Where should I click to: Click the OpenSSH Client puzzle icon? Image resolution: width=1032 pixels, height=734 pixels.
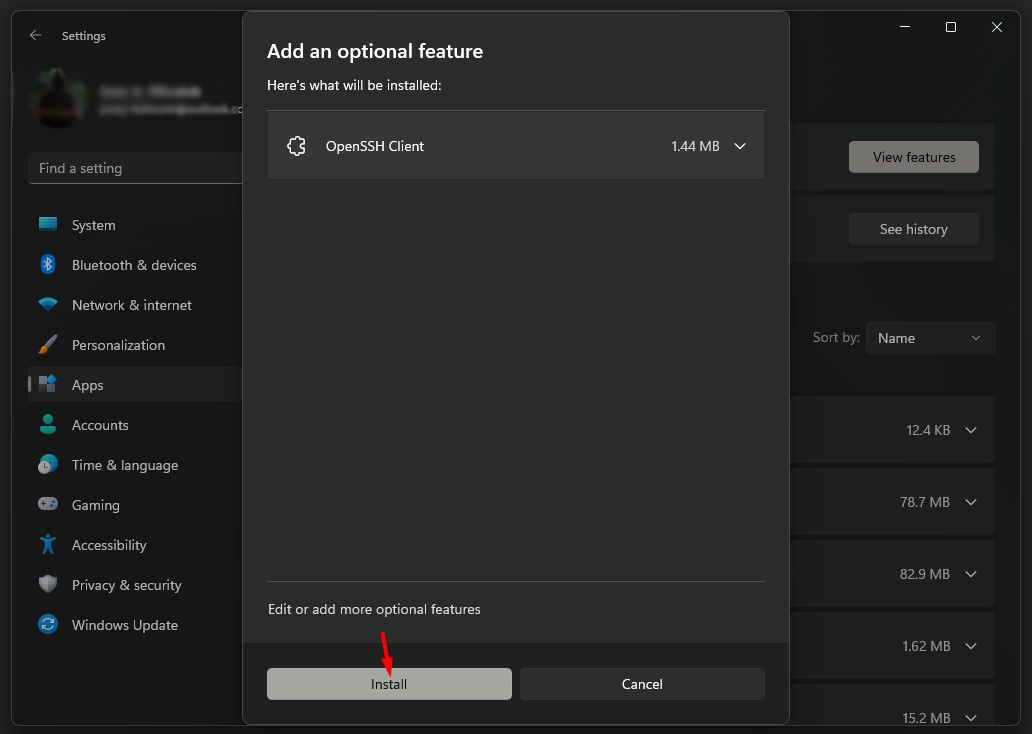click(x=296, y=146)
